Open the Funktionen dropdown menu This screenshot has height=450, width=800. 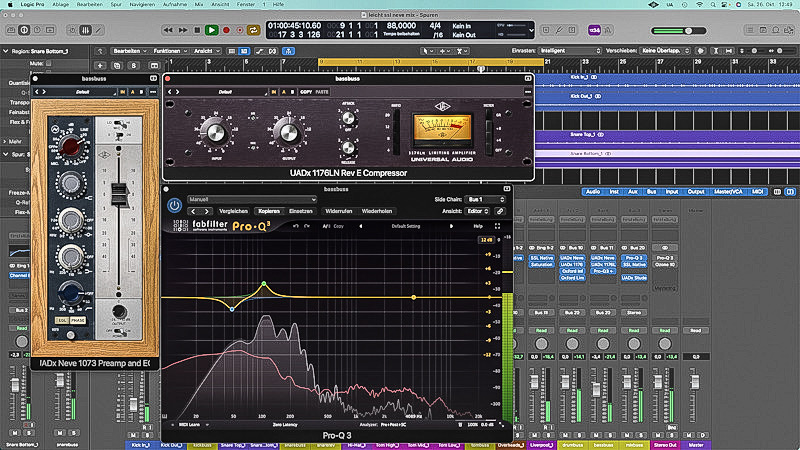click(170, 51)
